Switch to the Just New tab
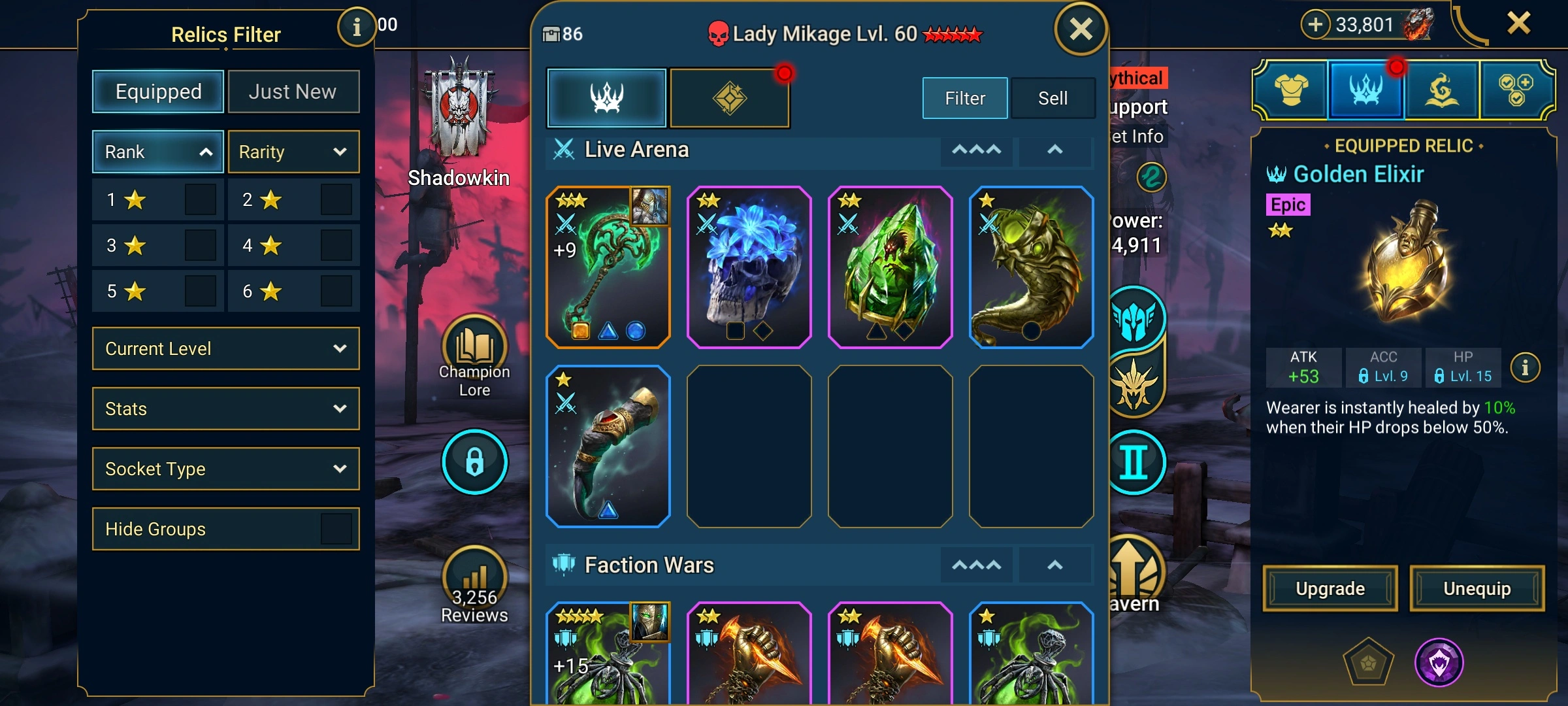This screenshot has height=706, width=1568. click(x=293, y=92)
